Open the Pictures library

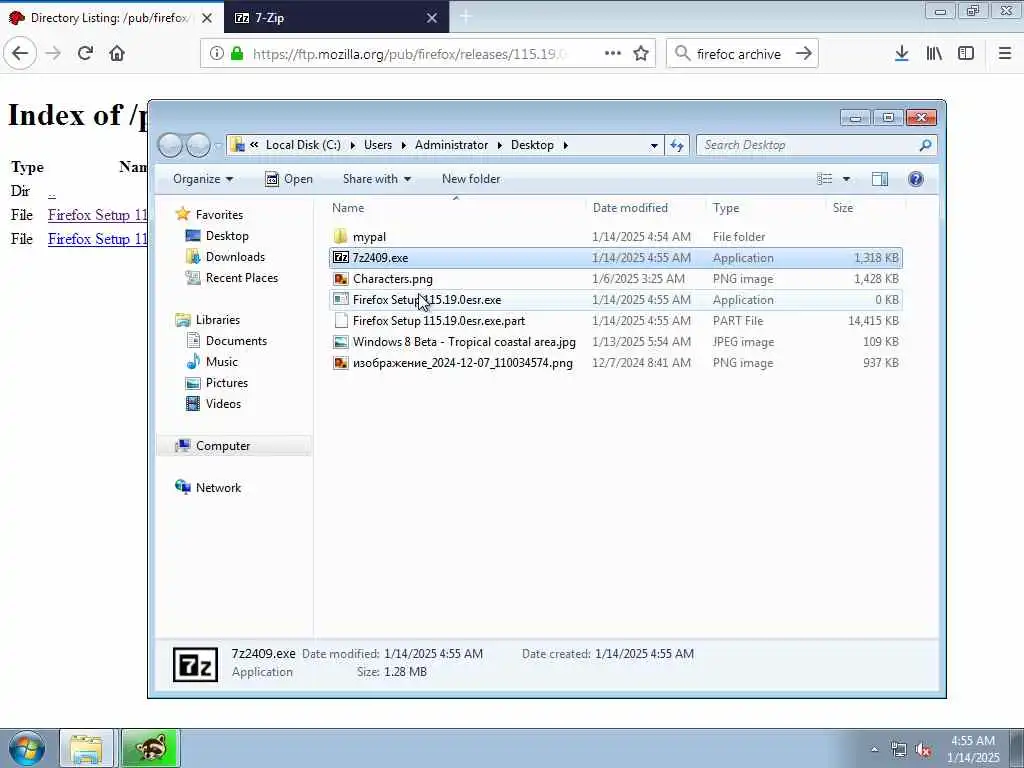pos(217,383)
